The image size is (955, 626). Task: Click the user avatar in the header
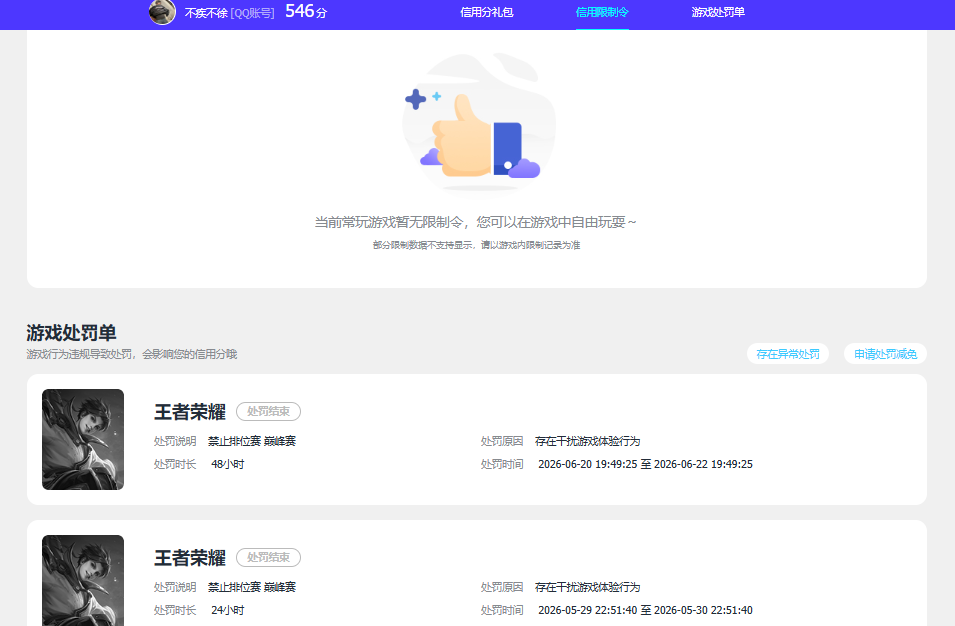(162, 12)
